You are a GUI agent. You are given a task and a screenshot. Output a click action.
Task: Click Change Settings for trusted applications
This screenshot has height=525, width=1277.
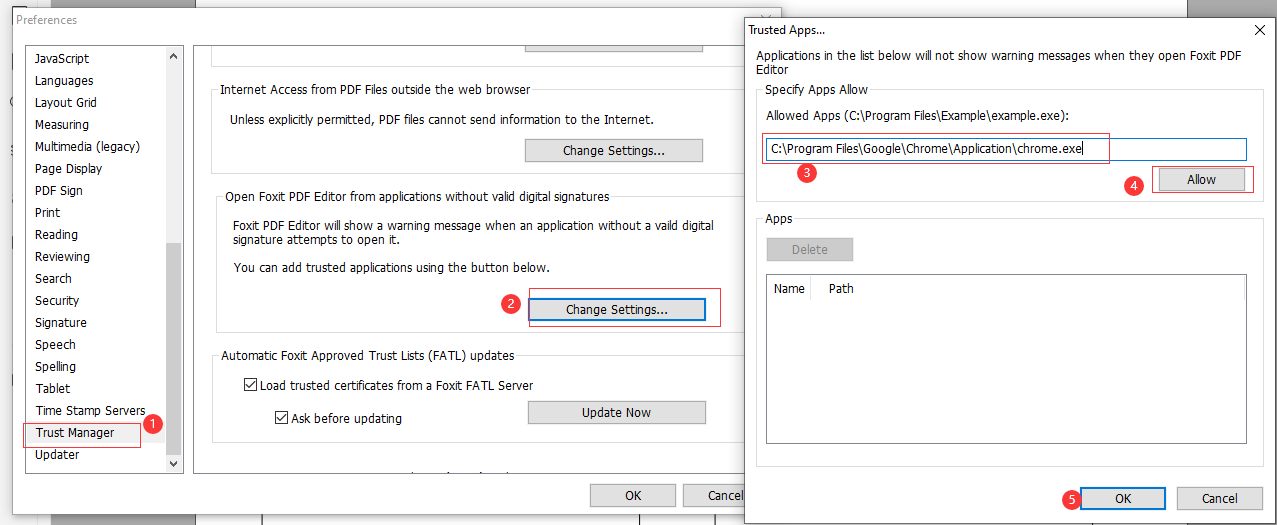click(x=616, y=310)
